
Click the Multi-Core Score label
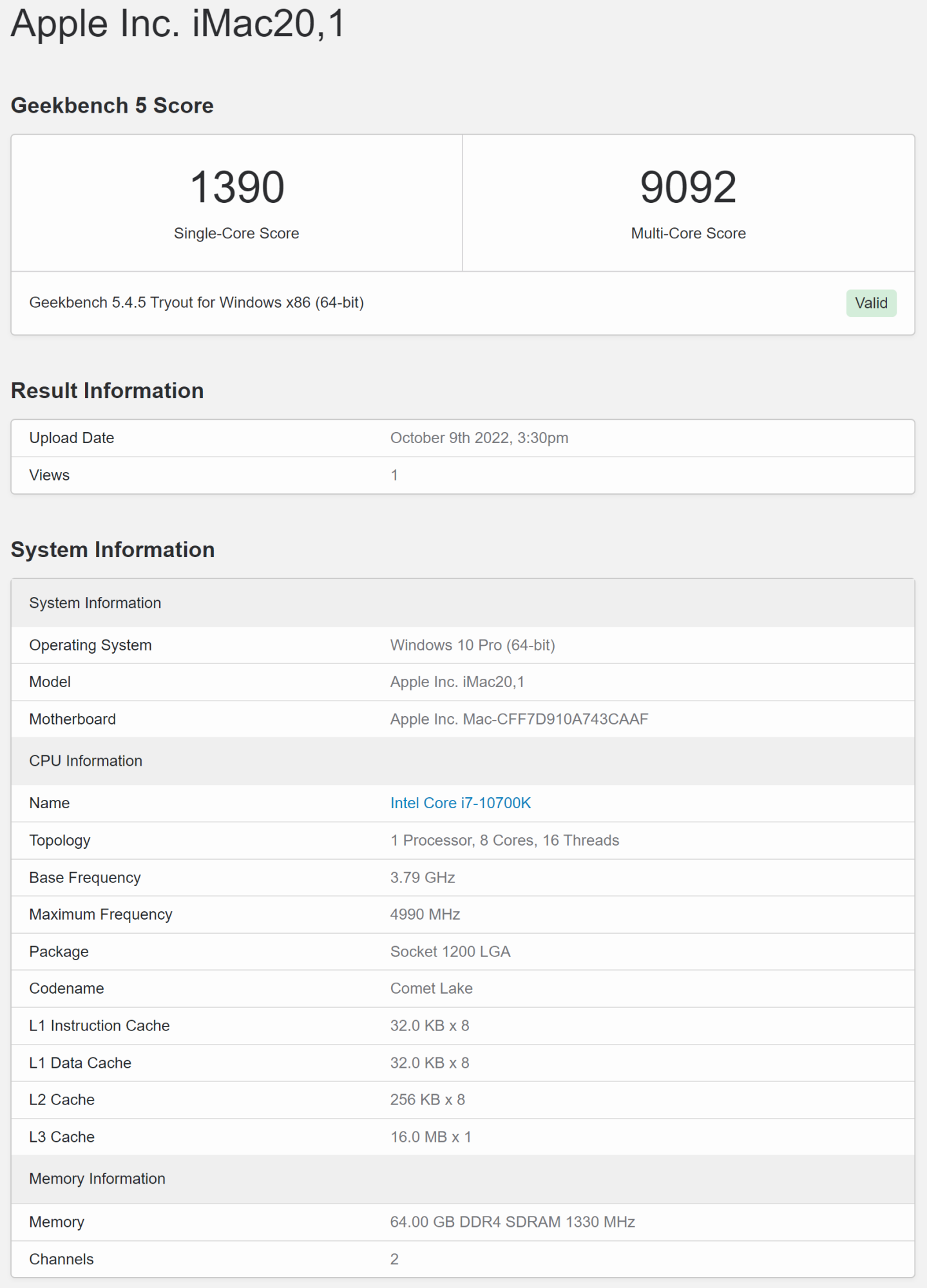click(x=688, y=233)
